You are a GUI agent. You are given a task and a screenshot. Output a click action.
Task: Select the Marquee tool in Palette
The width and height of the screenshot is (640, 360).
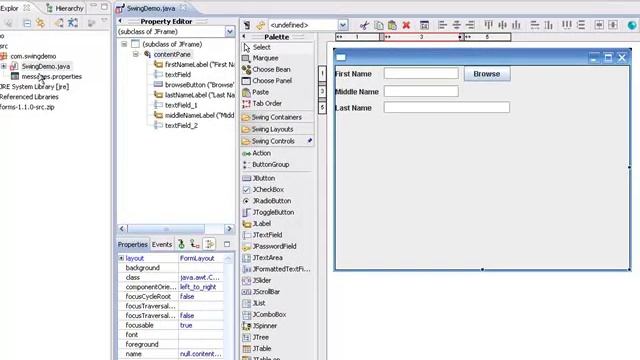(260, 58)
